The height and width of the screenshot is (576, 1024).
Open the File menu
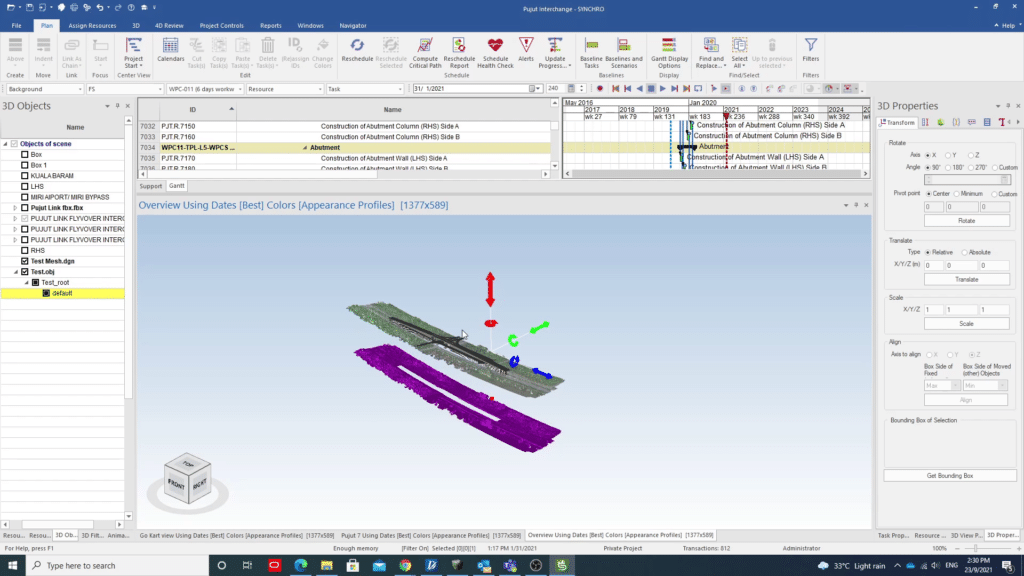16,25
